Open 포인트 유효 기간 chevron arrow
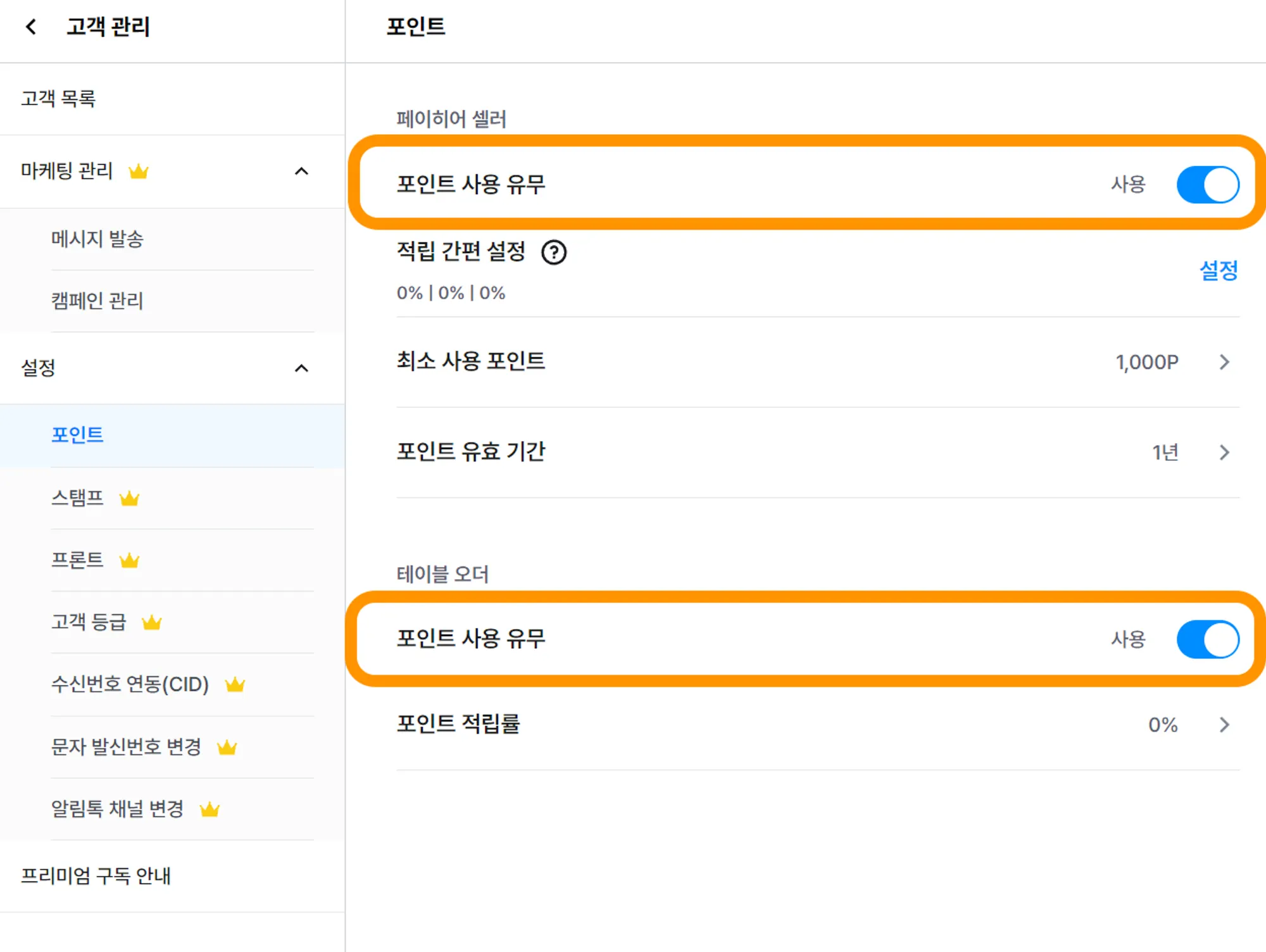Viewport: 1266px width, 952px height. point(1224,453)
